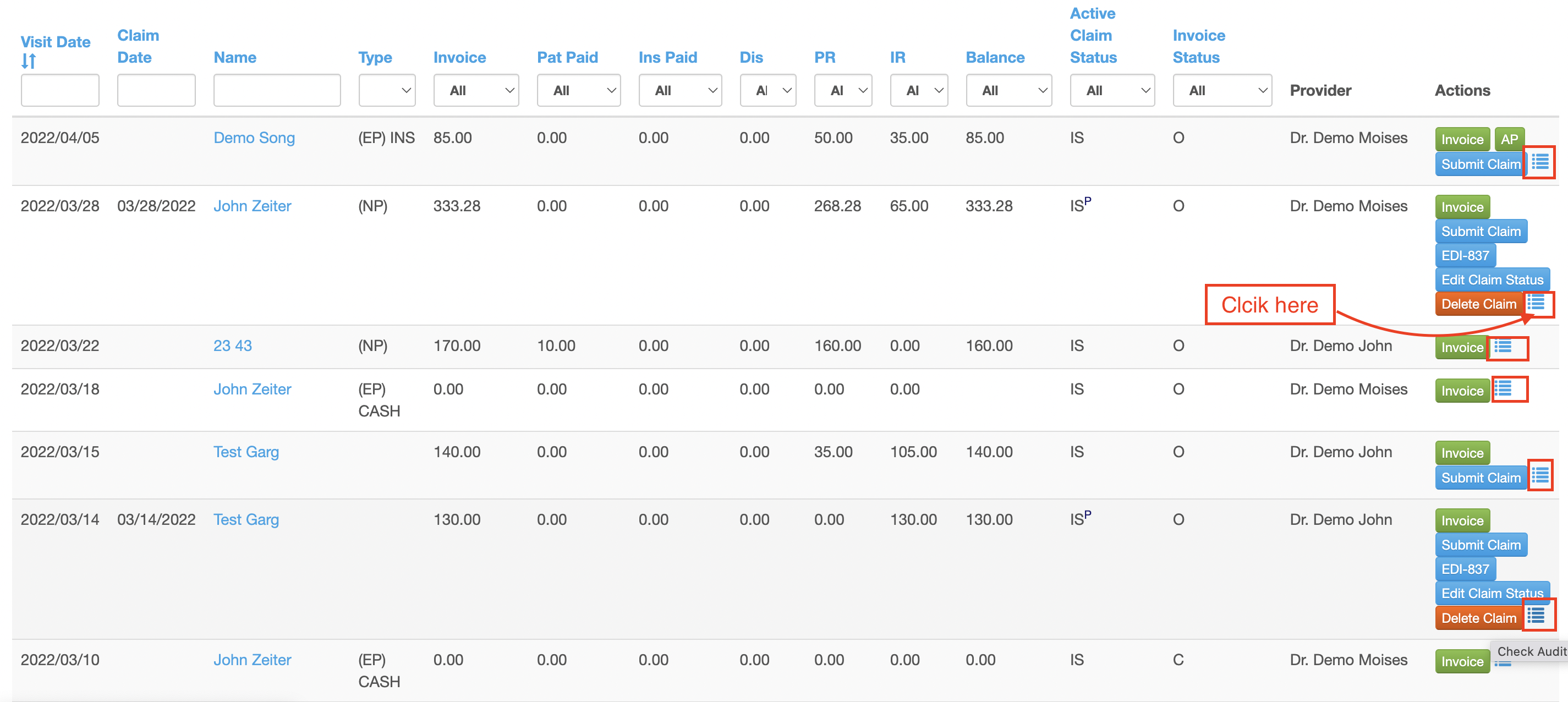Click AP button for Demo Song
The width and height of the screenshot is (1568, 702).
coord(1509,139)
